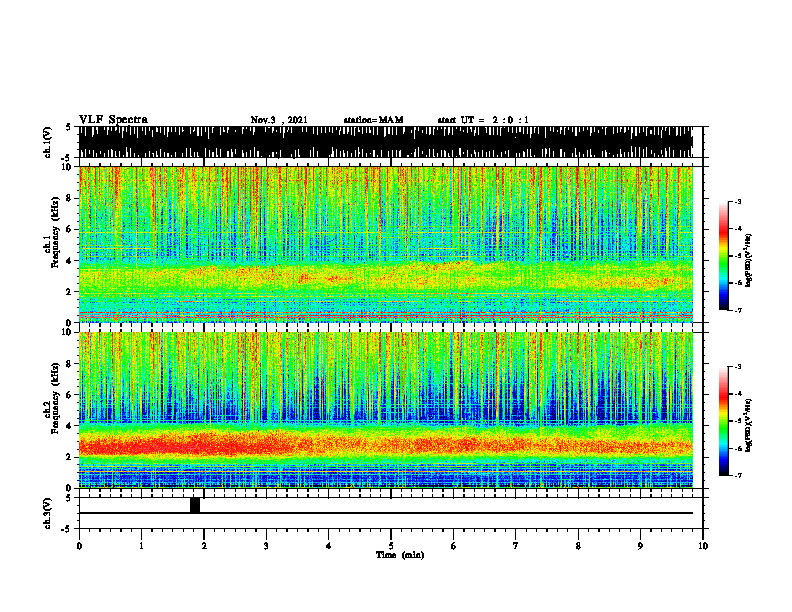Click the '6' kHz label on ch.2 axis
The width and height of the screenshot is (792, 612).
click(70, 395)
